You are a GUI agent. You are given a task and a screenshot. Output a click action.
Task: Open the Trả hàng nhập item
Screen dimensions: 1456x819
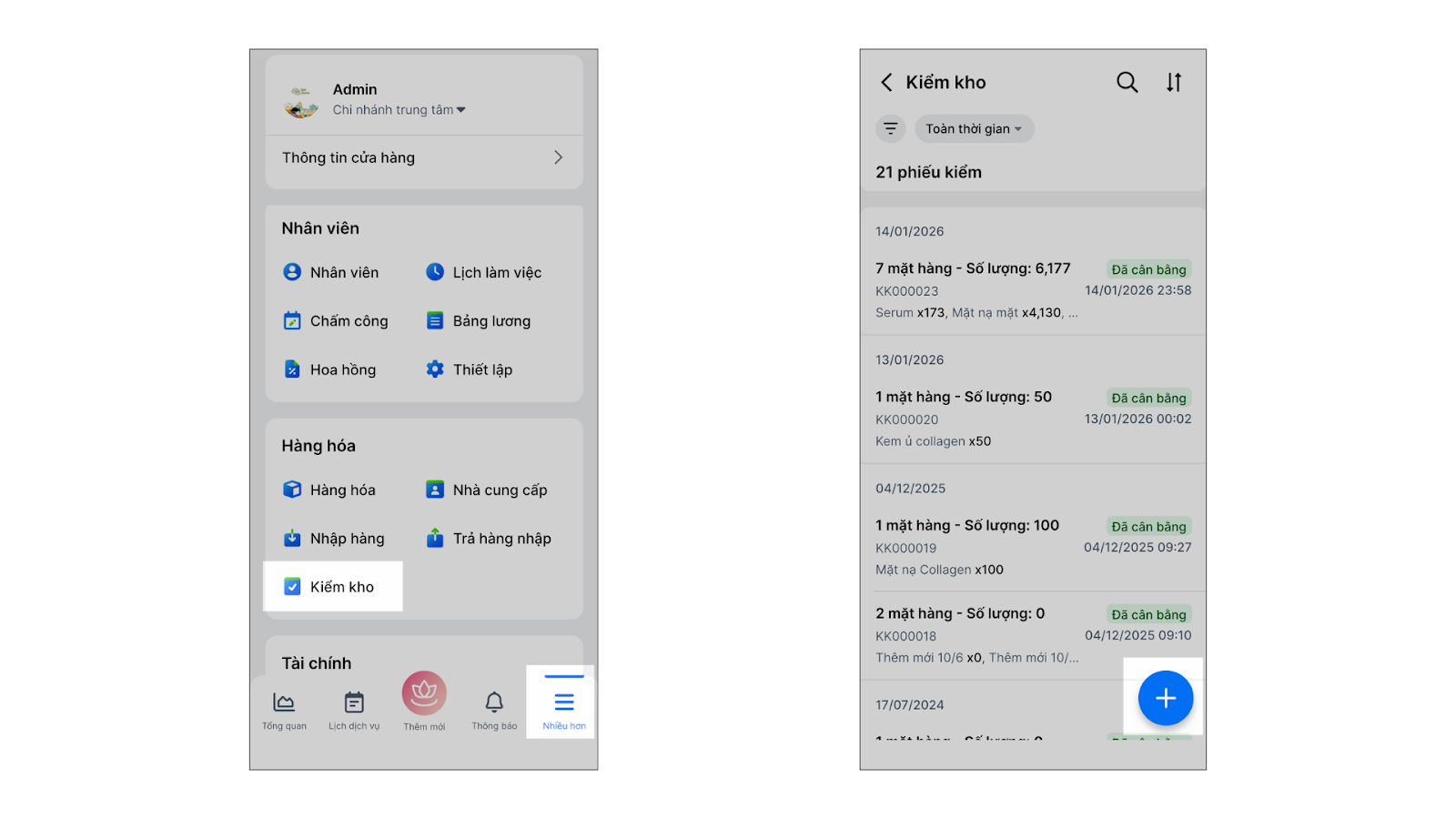(489, 539)
